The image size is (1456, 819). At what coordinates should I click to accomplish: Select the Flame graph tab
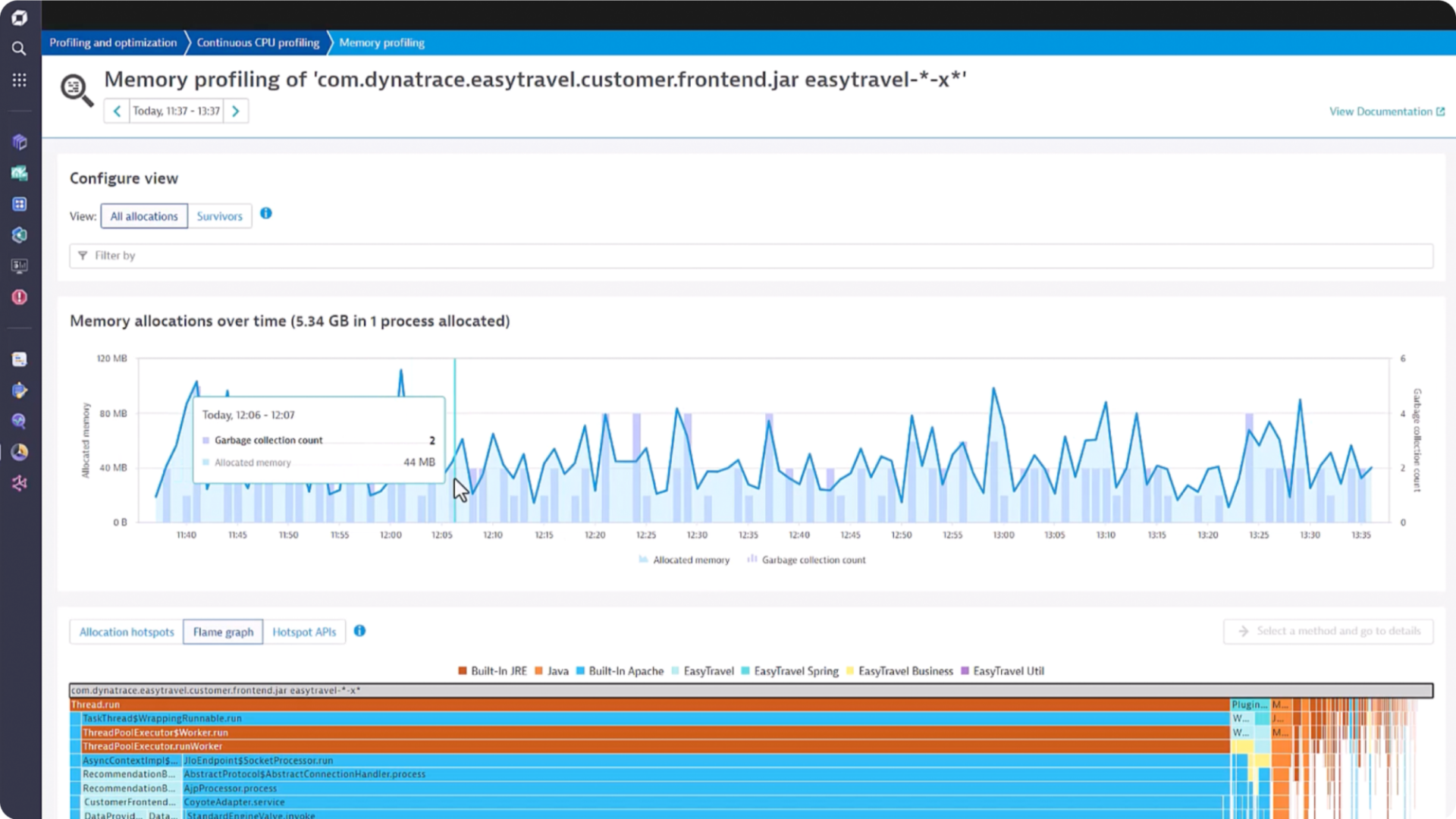(223, 632)
